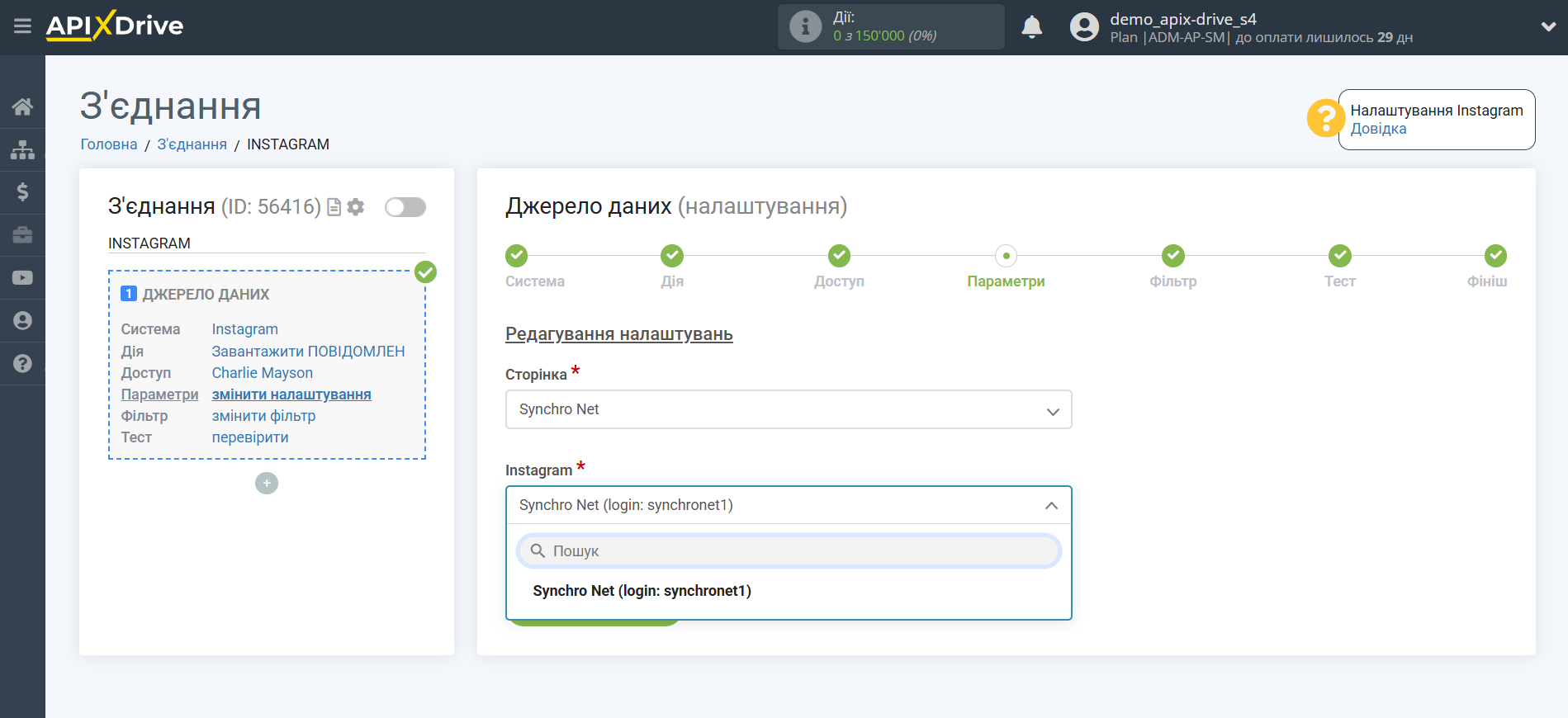Open the connections sitemap icon

[x=22, y=149]
